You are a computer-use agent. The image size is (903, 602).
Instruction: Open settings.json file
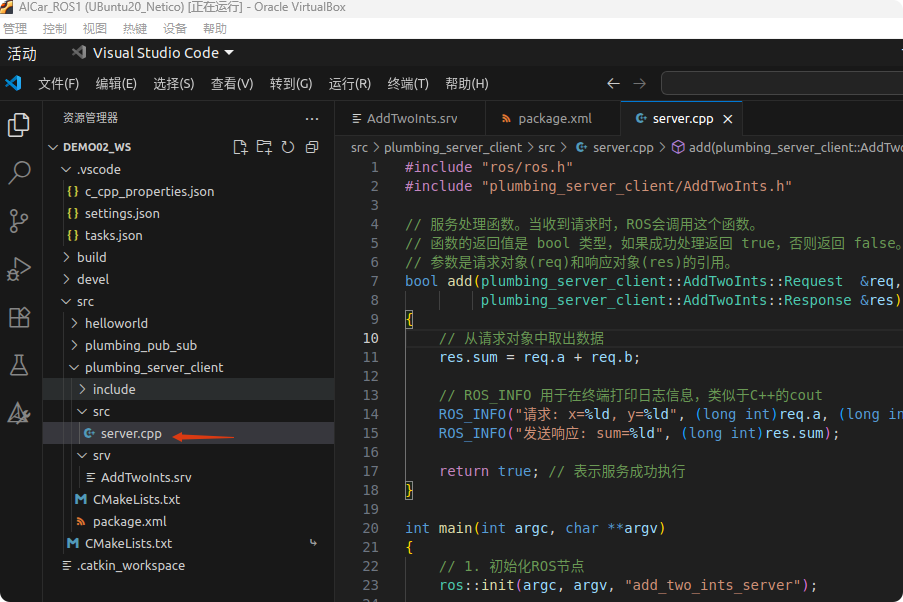pyautogui.click(x=122, y=213)
